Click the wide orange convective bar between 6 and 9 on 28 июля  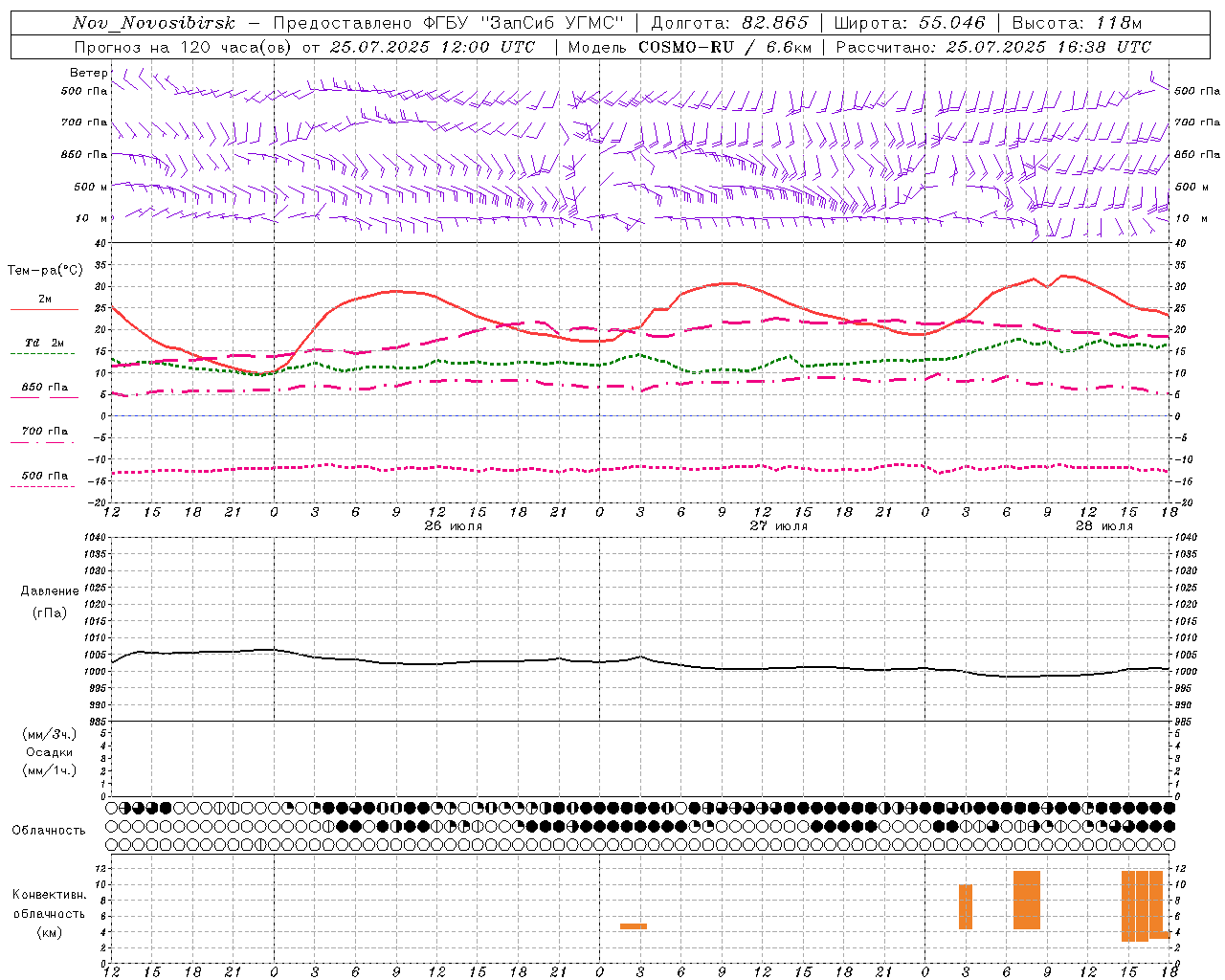pos(1027,900)
